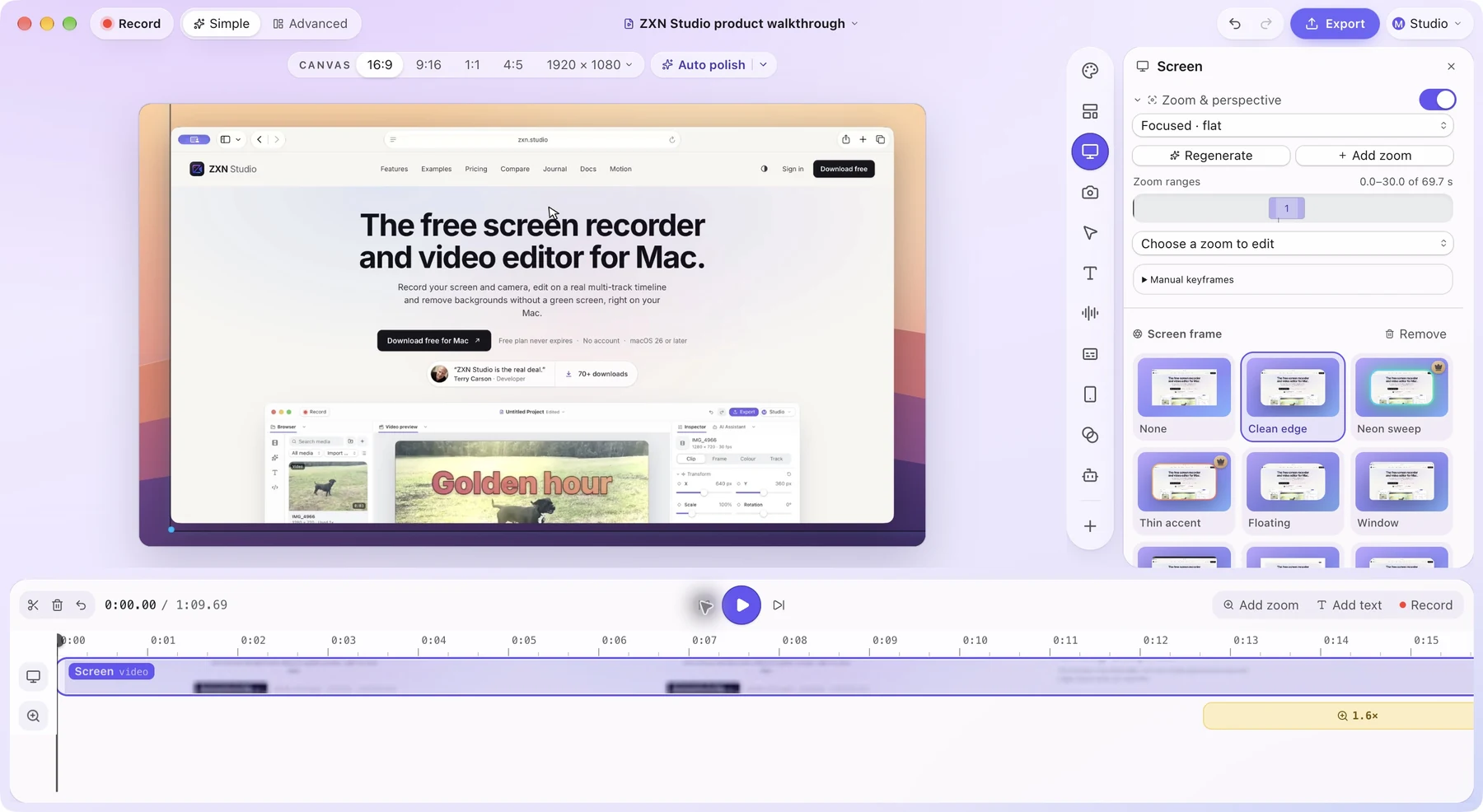Switch to Simple mode
Screen dimensions: 1483x812
click(221, 24)
